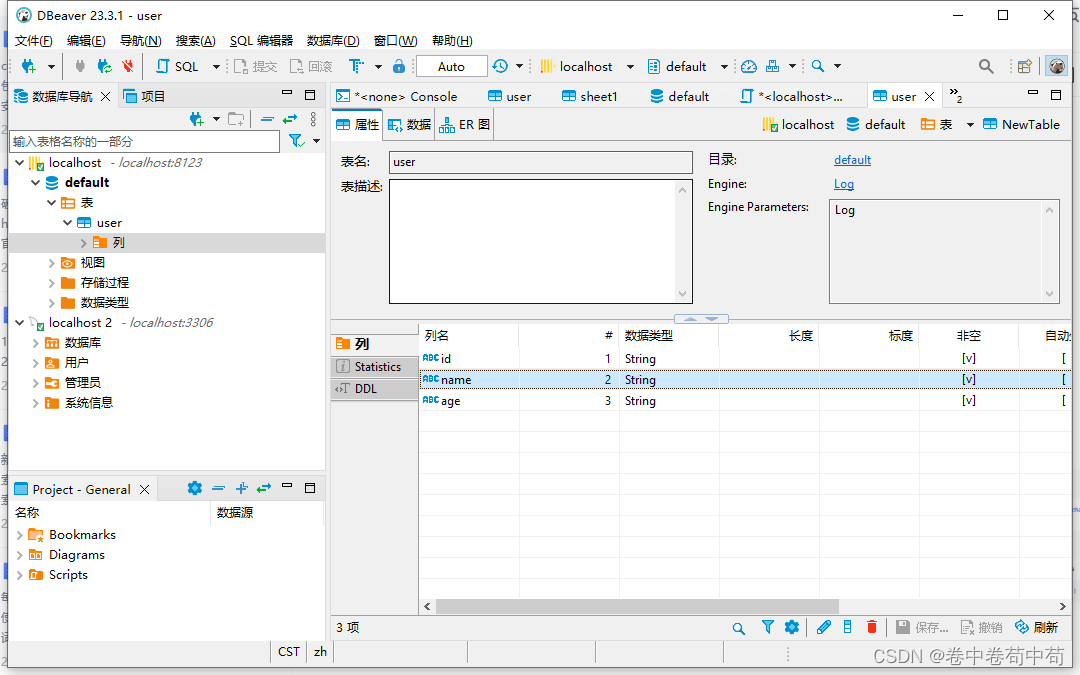Viewport: 1080px width, 675px height.
Task: Delete row using trash icon
Action: coord(871,627)
